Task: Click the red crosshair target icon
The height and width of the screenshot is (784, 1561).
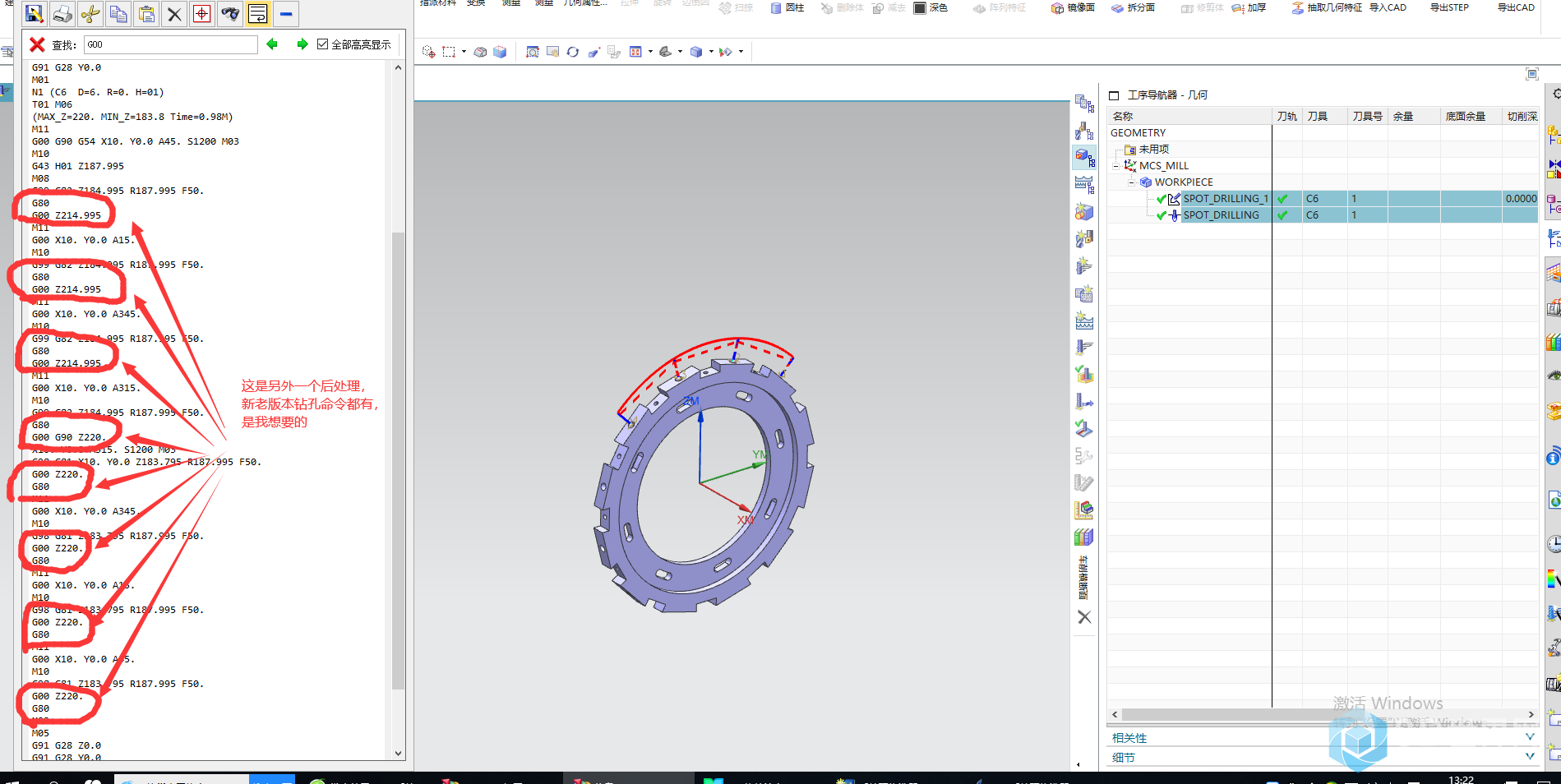Action: click(202, 14)
